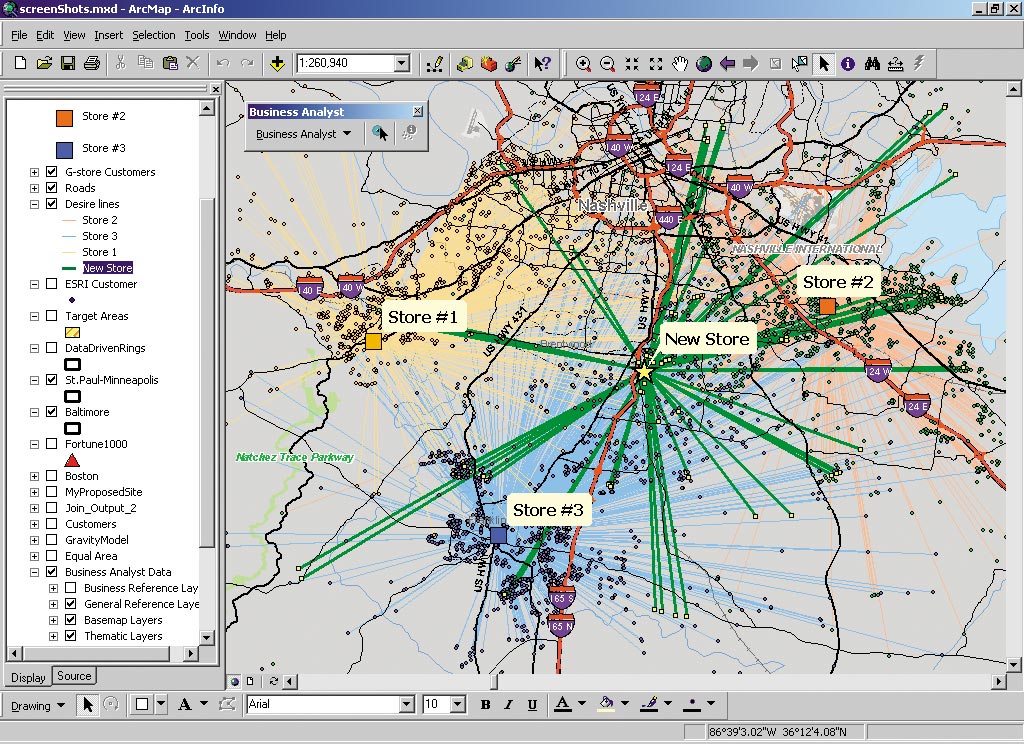
Task: Open the map scale dropdown
Action: pyautogui.click(x=402, y=63)
